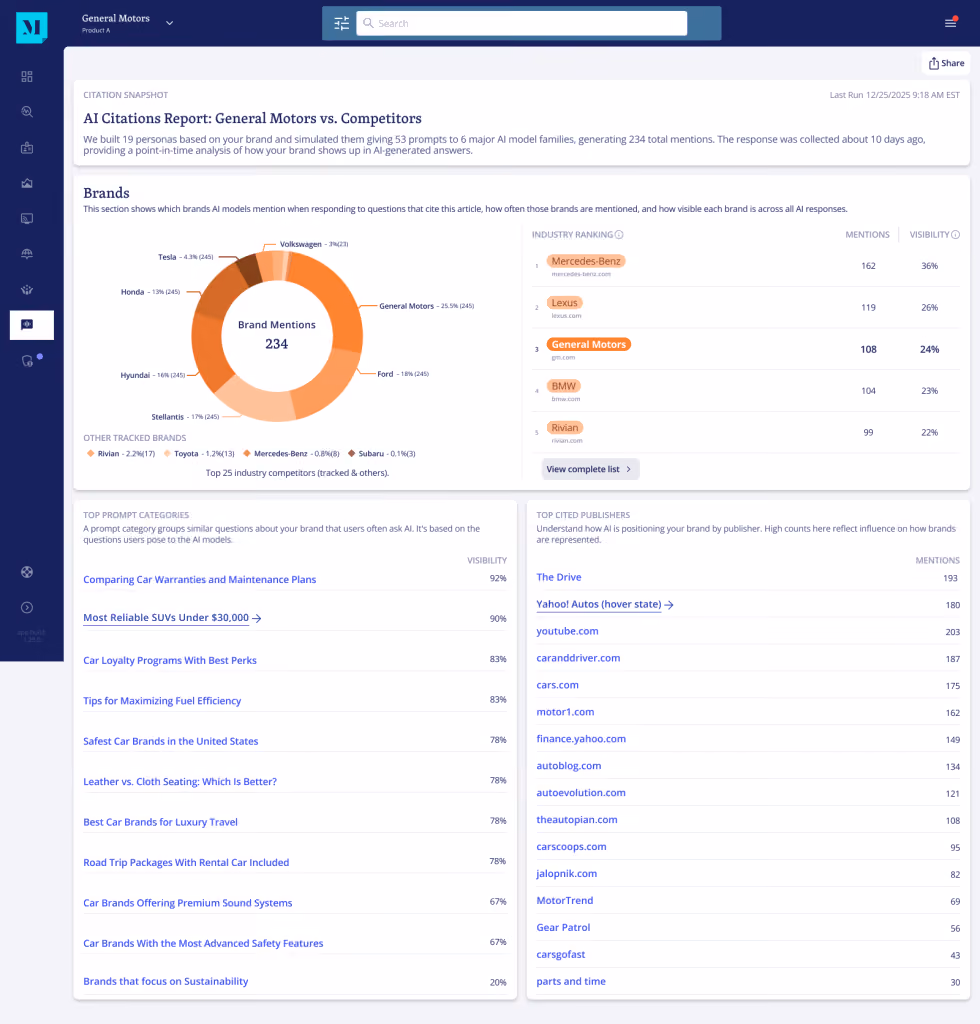This screenshot has height=1024, width=980.
Task: Open the shield icon with notification dot
Action: (x=28, y=360)
